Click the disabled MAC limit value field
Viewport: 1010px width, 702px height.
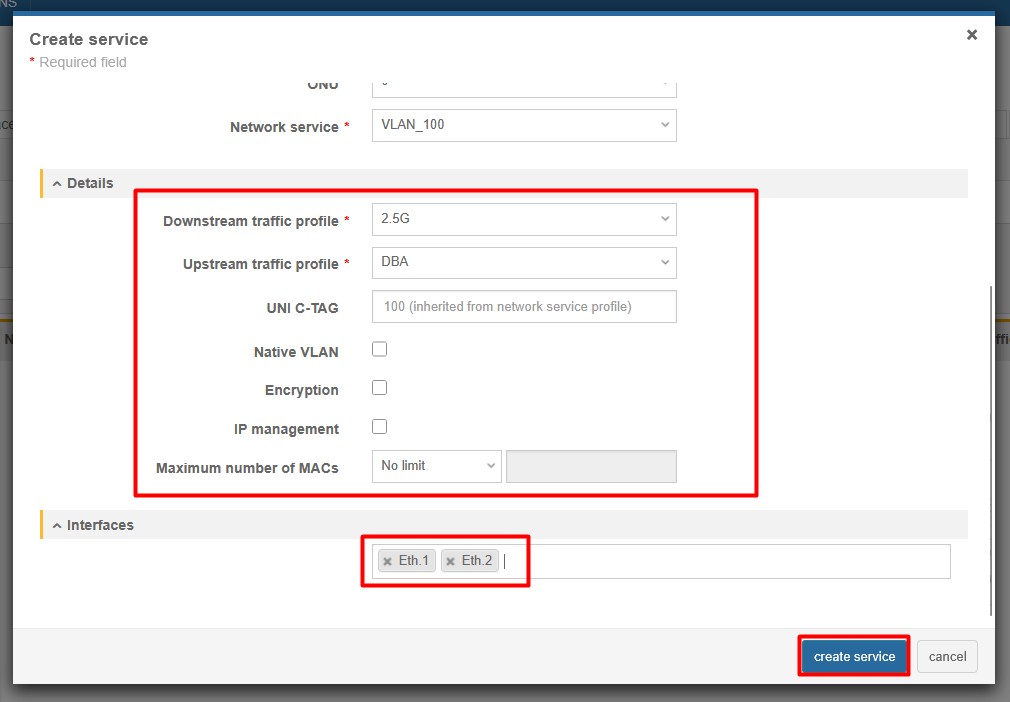point(591,466)
